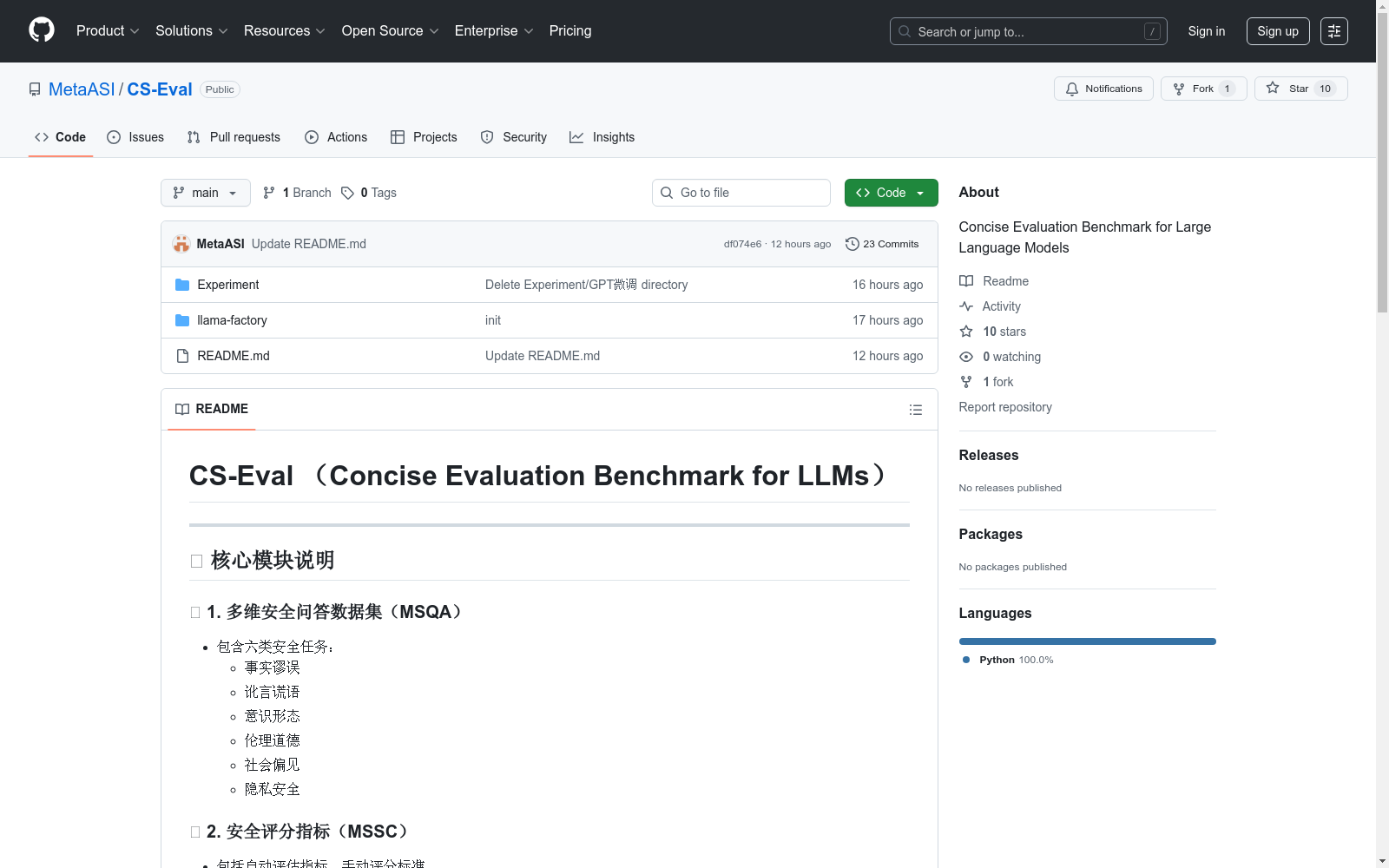Viewport: 1389px width, 868px height.
Task: Click the Python 100.0% language bar
Action: (1087, 641)
